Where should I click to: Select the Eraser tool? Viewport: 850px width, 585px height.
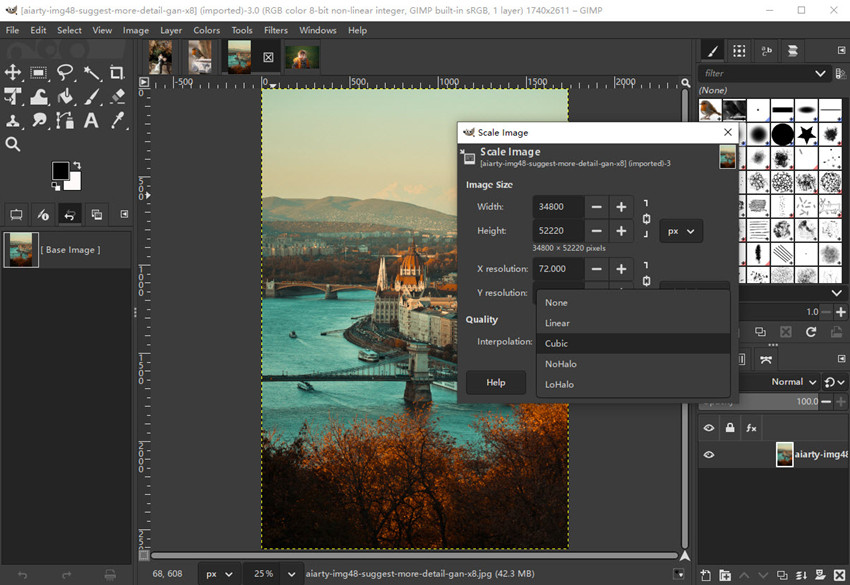point(116,96)
